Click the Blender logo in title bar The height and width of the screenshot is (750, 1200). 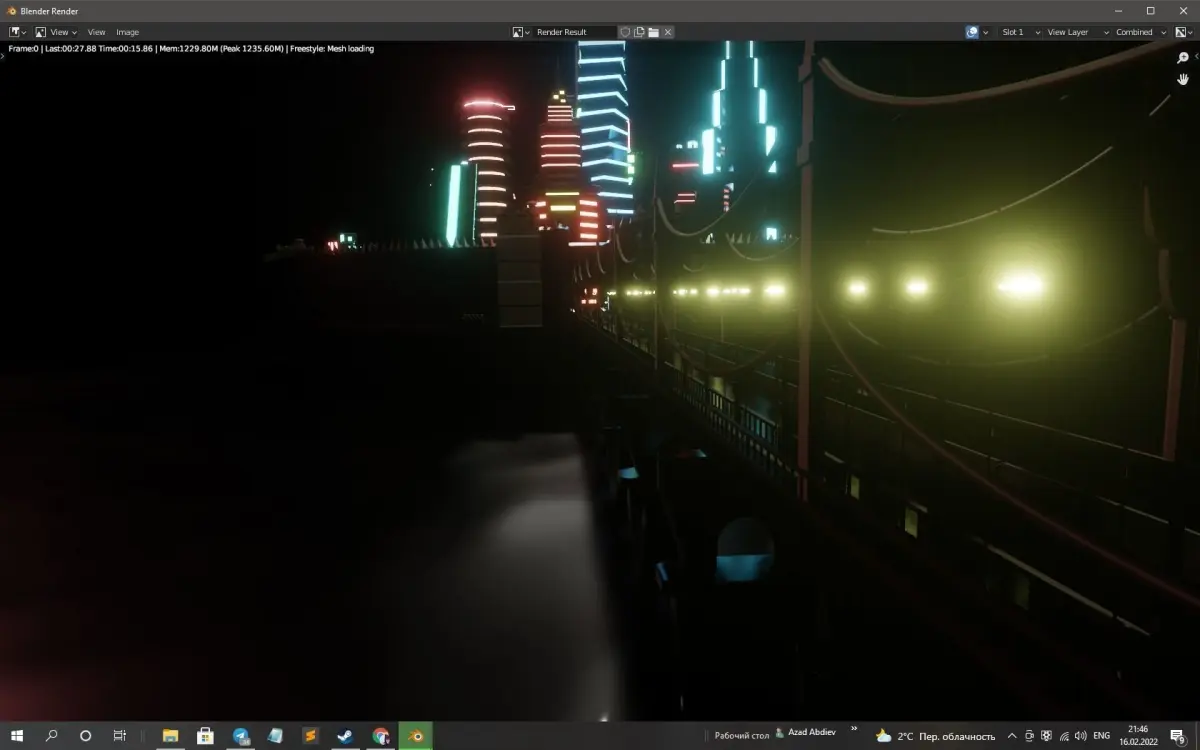(x=11, y=11)
